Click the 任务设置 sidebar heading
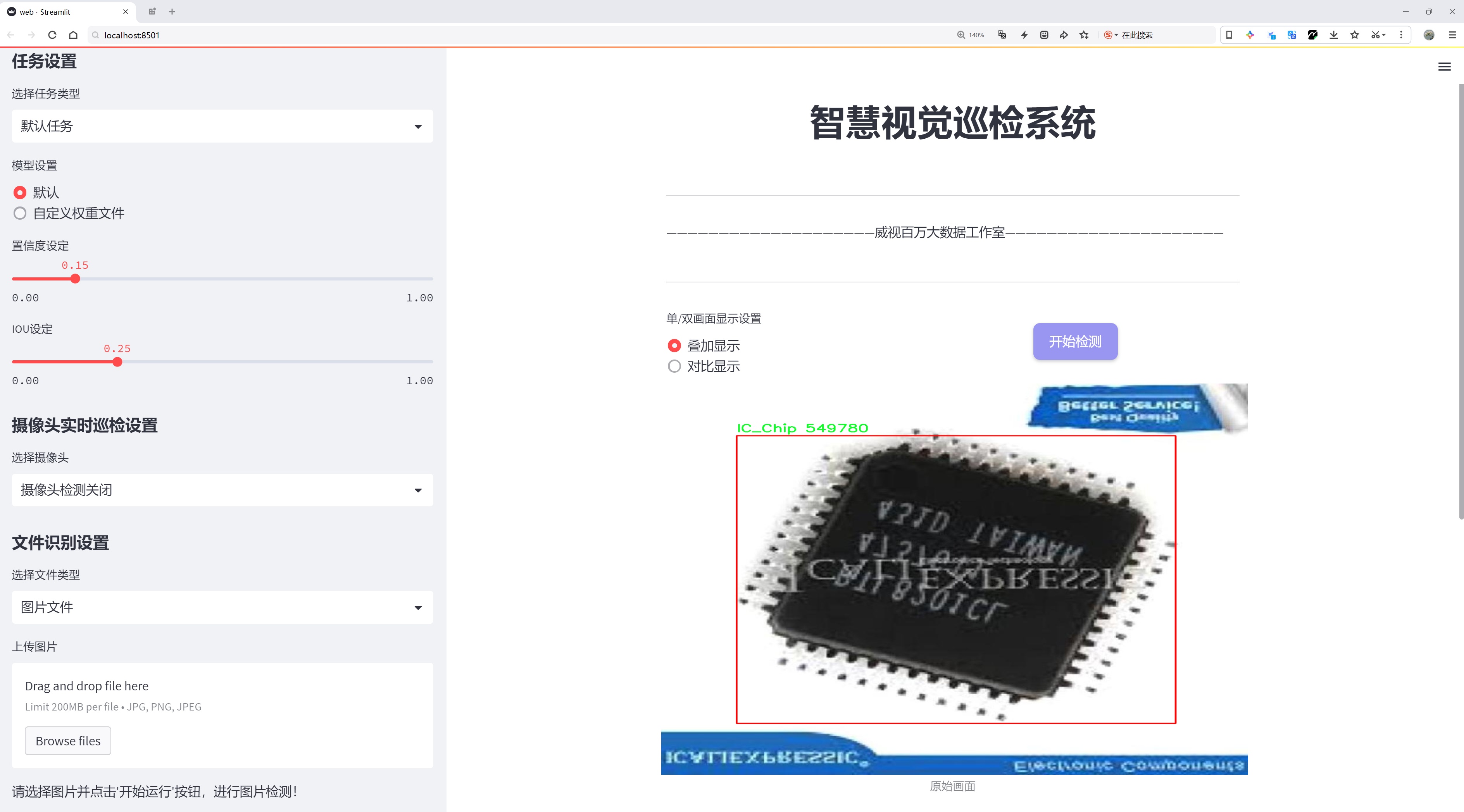Viewport: 1464px width, 812px height. 44,61
